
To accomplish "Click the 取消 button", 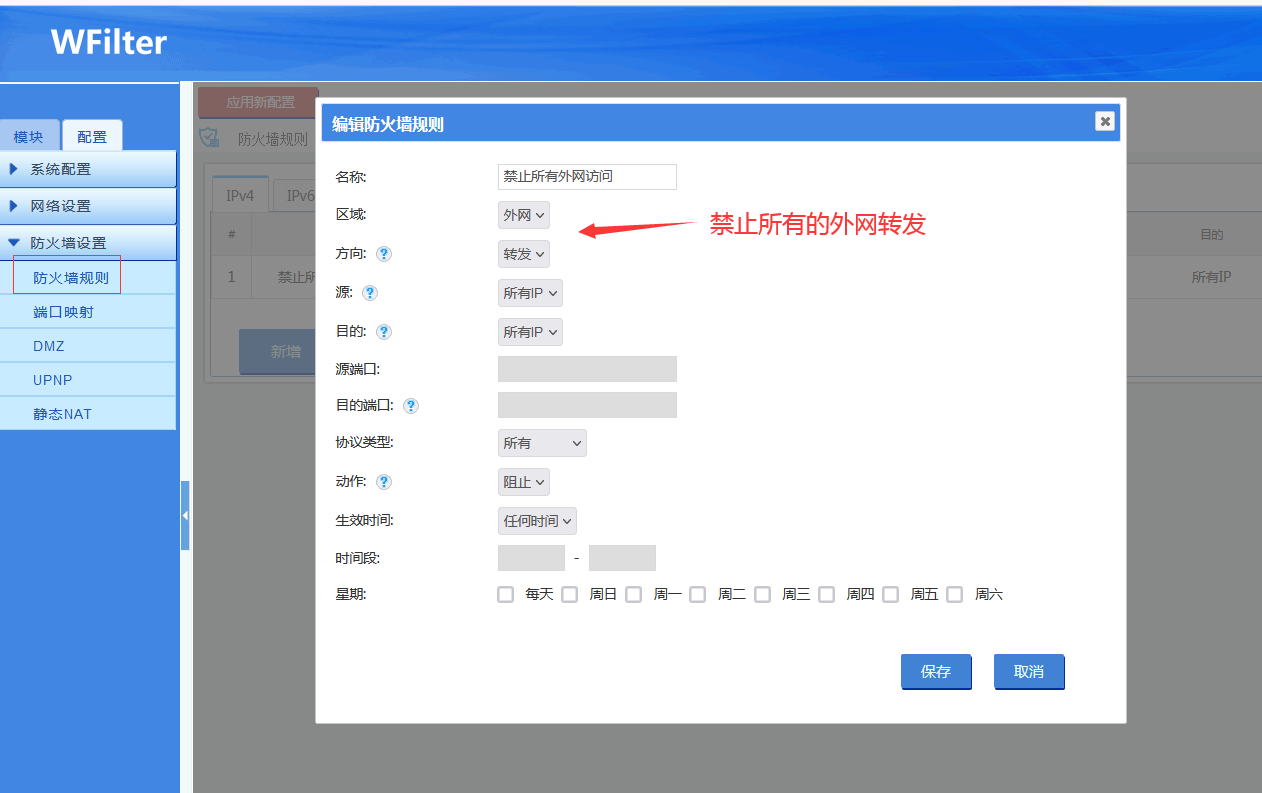I will click(1029, 672).
